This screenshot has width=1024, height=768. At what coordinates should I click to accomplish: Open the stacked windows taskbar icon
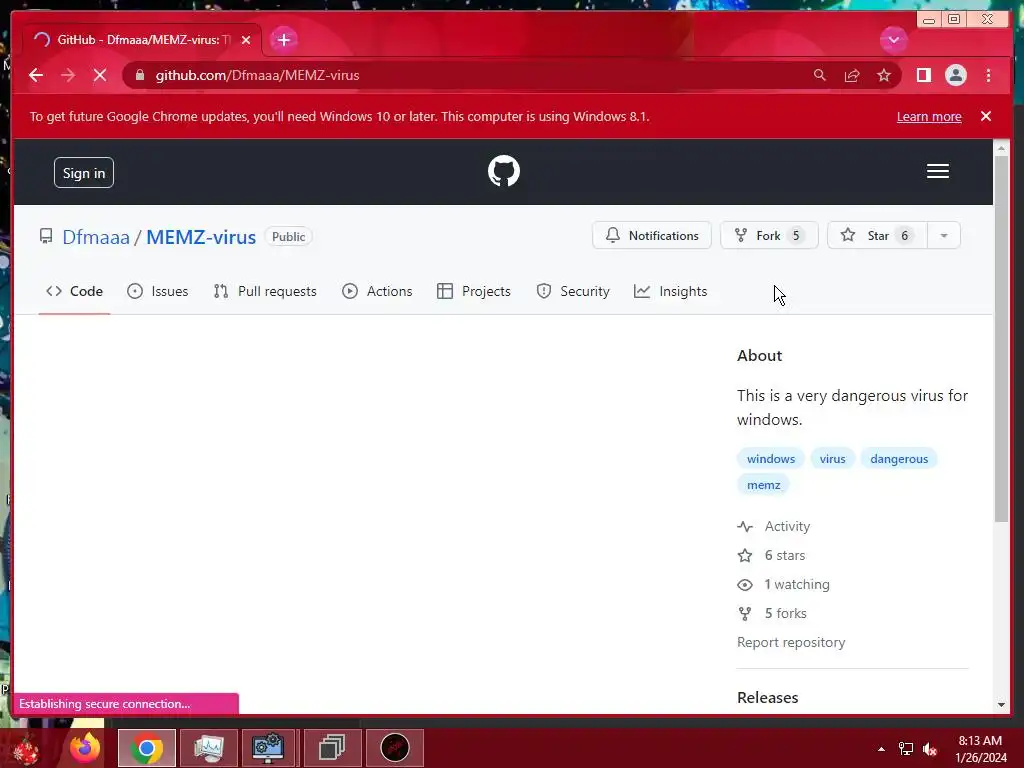(x=332, y=748)
